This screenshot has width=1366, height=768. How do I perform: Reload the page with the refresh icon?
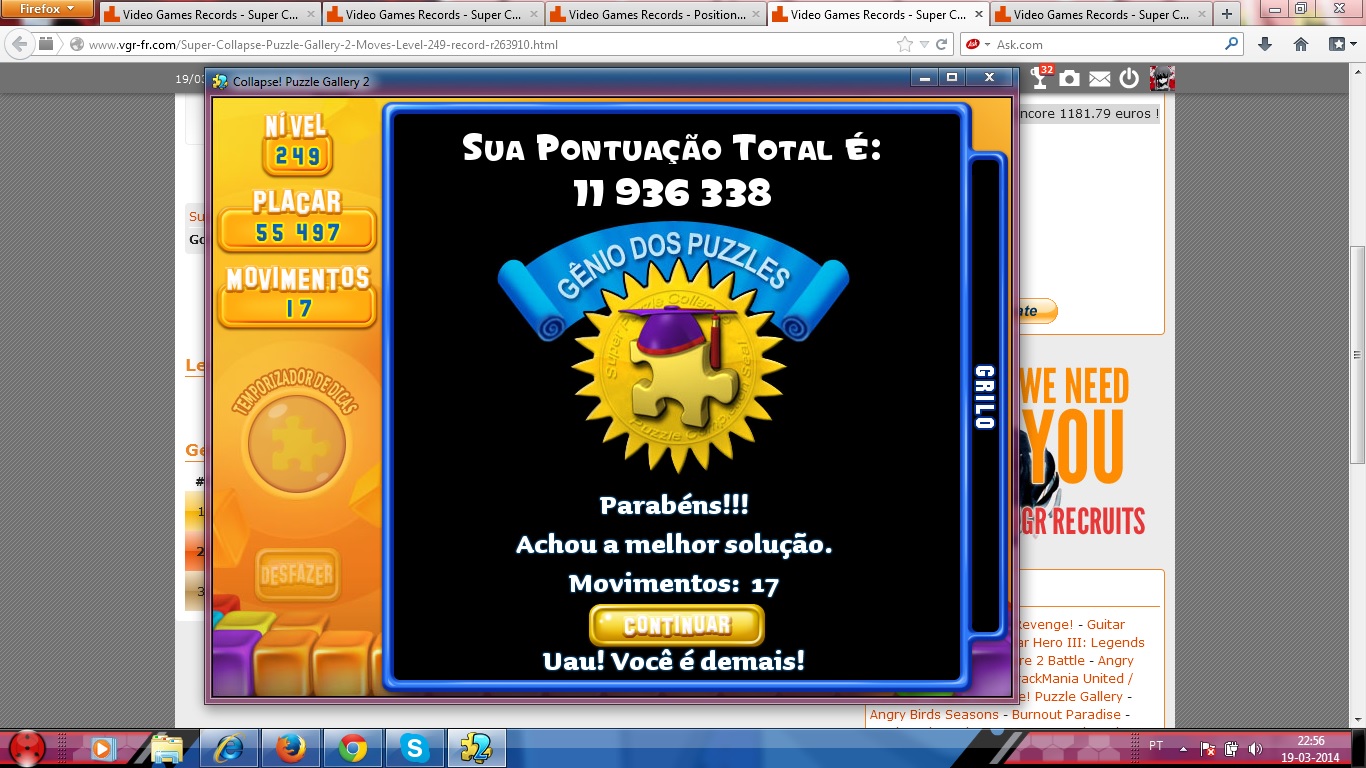[x=942, y=44]
